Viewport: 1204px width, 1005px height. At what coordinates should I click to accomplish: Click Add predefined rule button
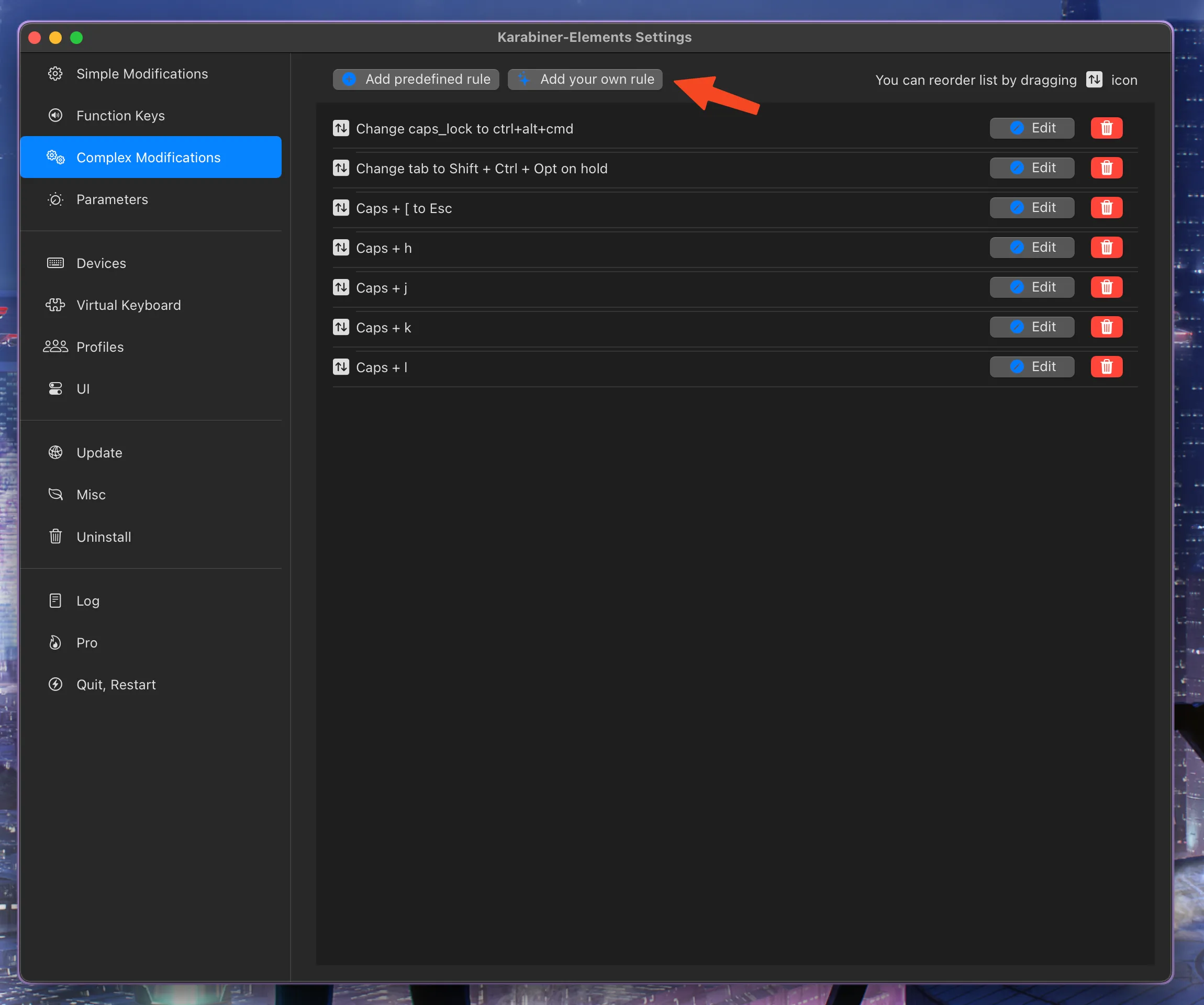click(416, 79)
